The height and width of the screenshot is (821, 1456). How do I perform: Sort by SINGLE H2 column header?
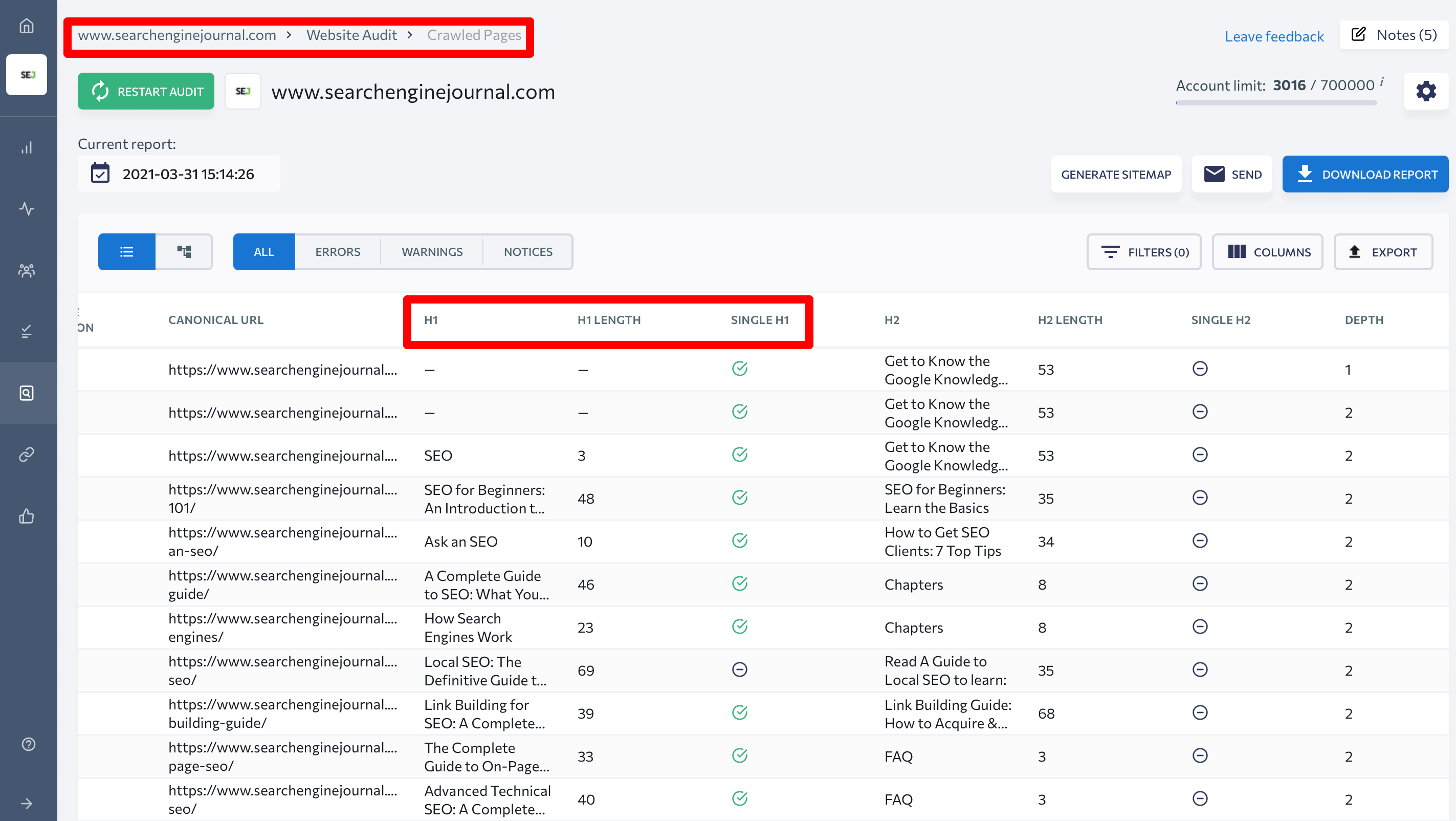[1221, 320]
